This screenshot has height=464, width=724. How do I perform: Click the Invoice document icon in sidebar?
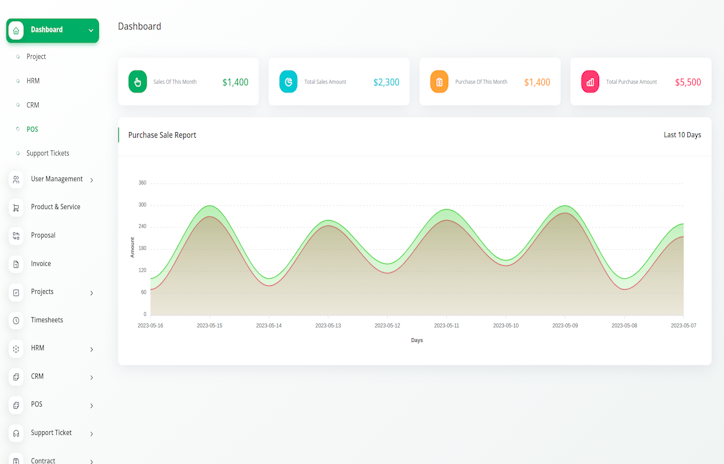(16, 264)
